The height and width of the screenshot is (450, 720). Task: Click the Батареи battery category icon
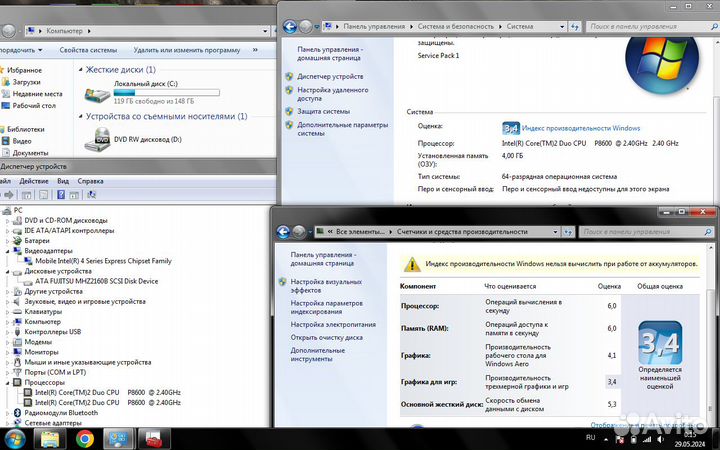point(17,241)
